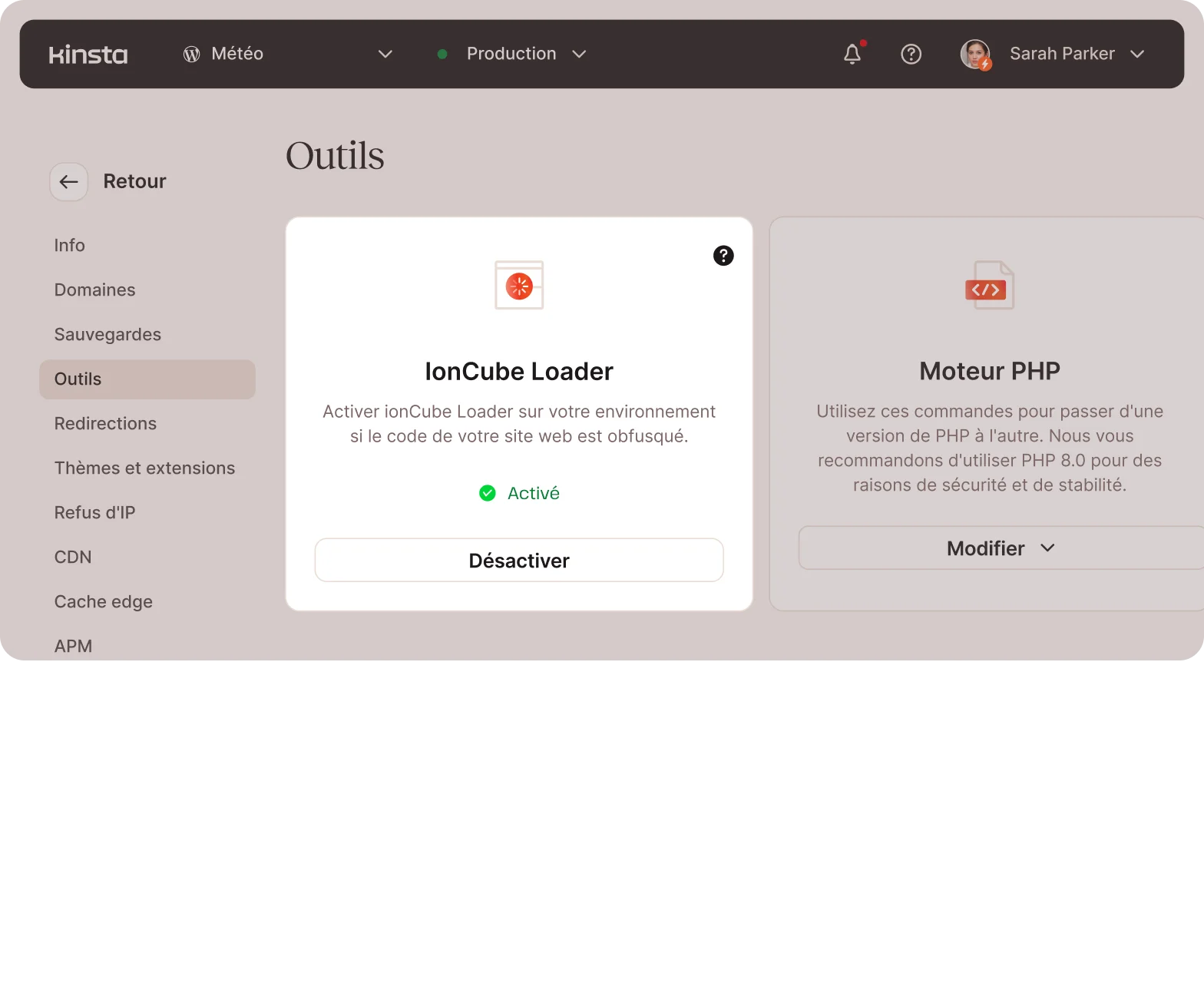Open the help question mark in header

[x=911, y=54]
